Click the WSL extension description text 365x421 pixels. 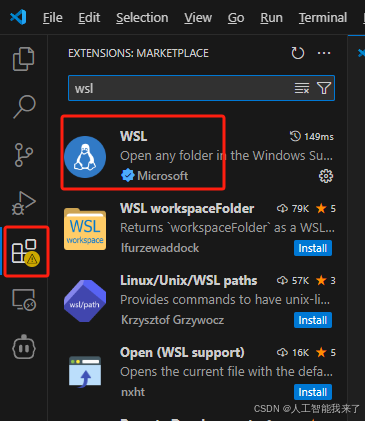coord(226,156)
